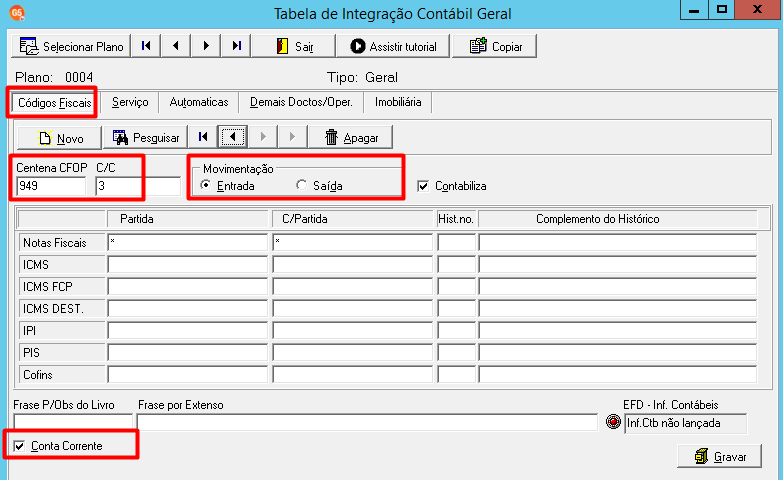Click the Copiar clipboard button
This screenshot has width=783, height=480.
[x=494, y=46]
